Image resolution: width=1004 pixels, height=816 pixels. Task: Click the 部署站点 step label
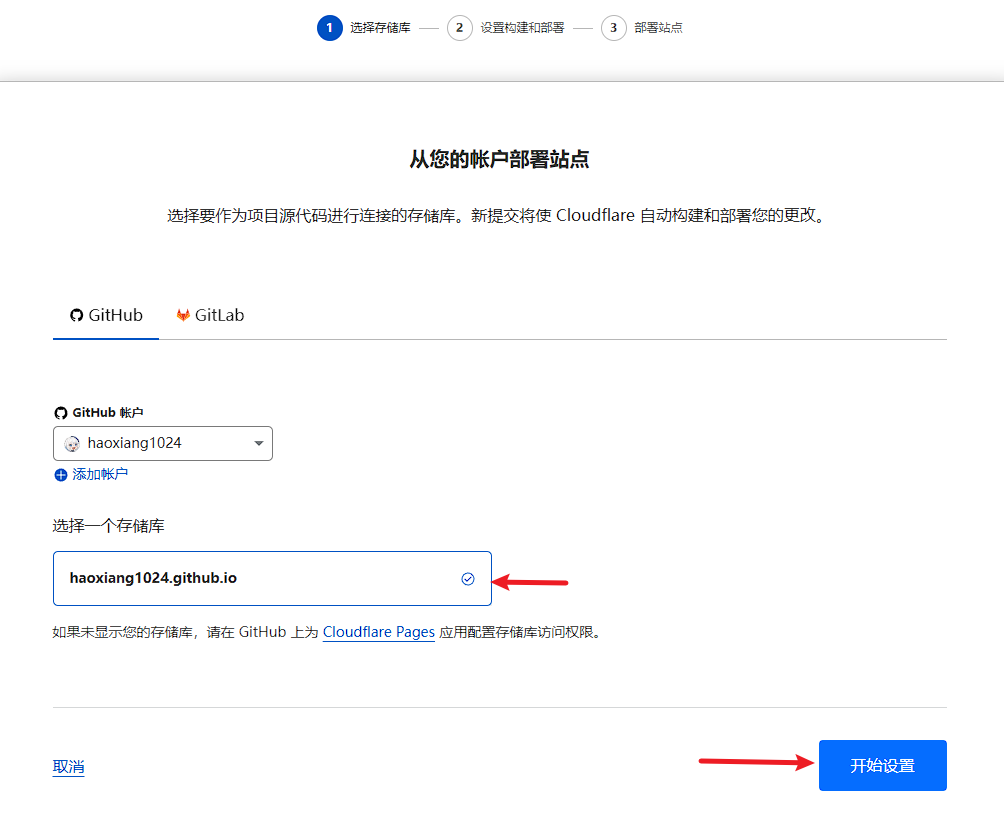tap(658, 28)
